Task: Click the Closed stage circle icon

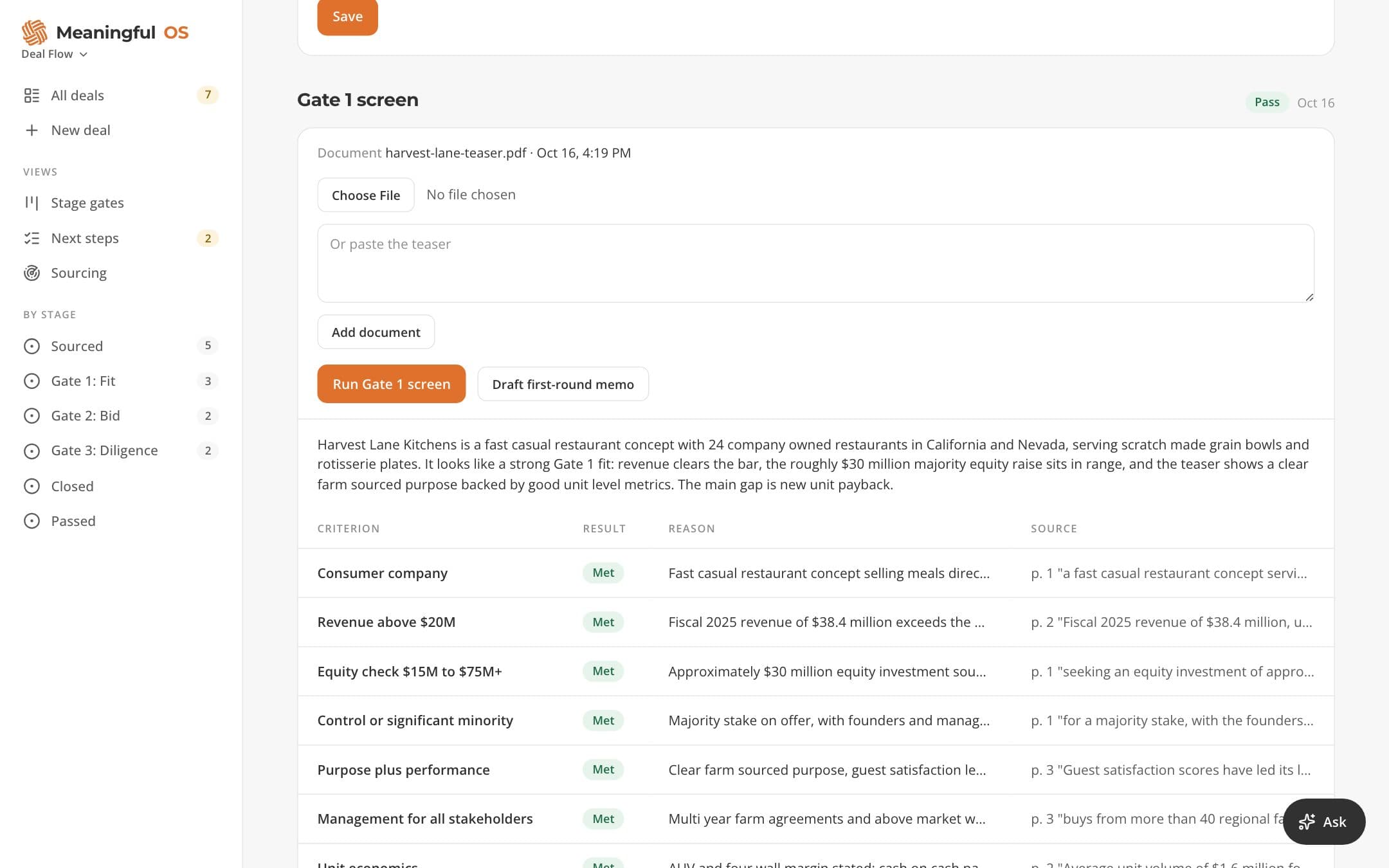Action: [32, 486]
